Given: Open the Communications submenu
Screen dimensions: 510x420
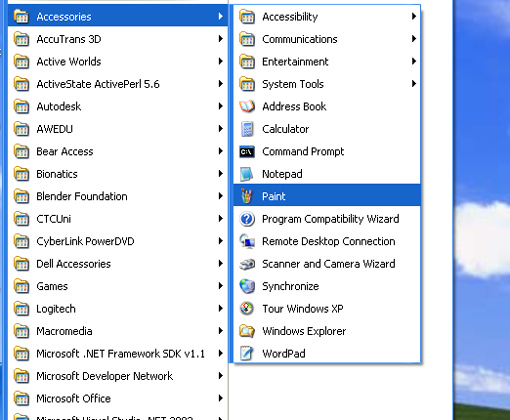Looking at the screenshot, I should point(327,39).
